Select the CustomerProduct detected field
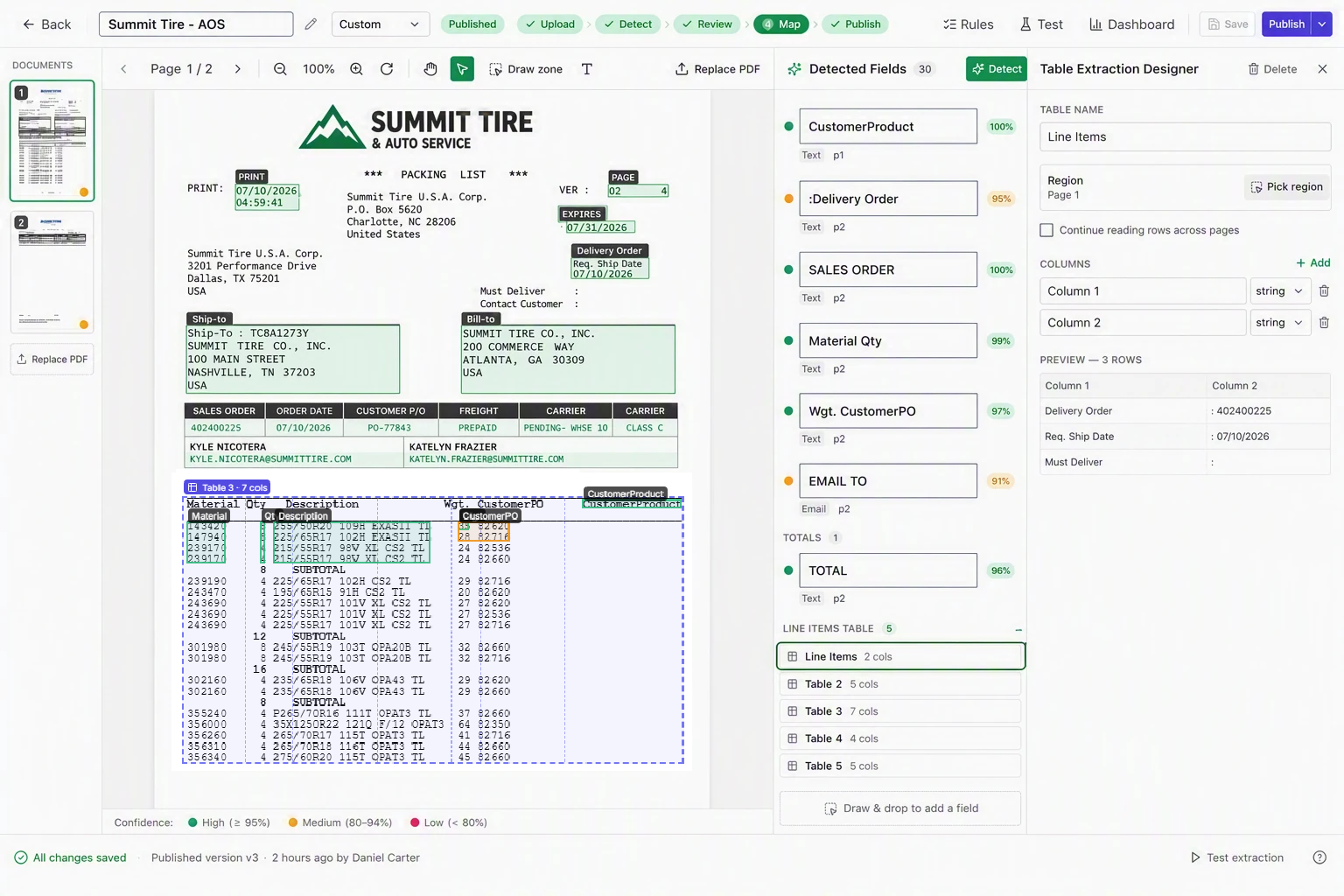 pyautogui.click(x=888, y=126)
